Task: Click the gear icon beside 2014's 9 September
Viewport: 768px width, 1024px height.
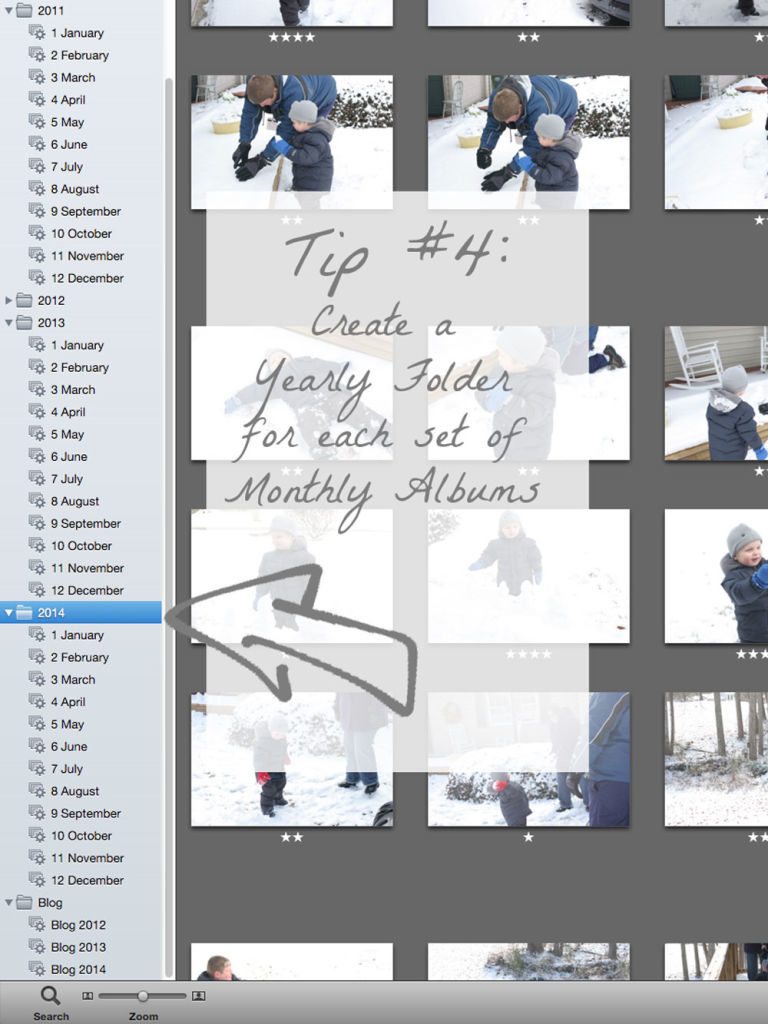Action: pyautogui.click(x=37, y=813)
